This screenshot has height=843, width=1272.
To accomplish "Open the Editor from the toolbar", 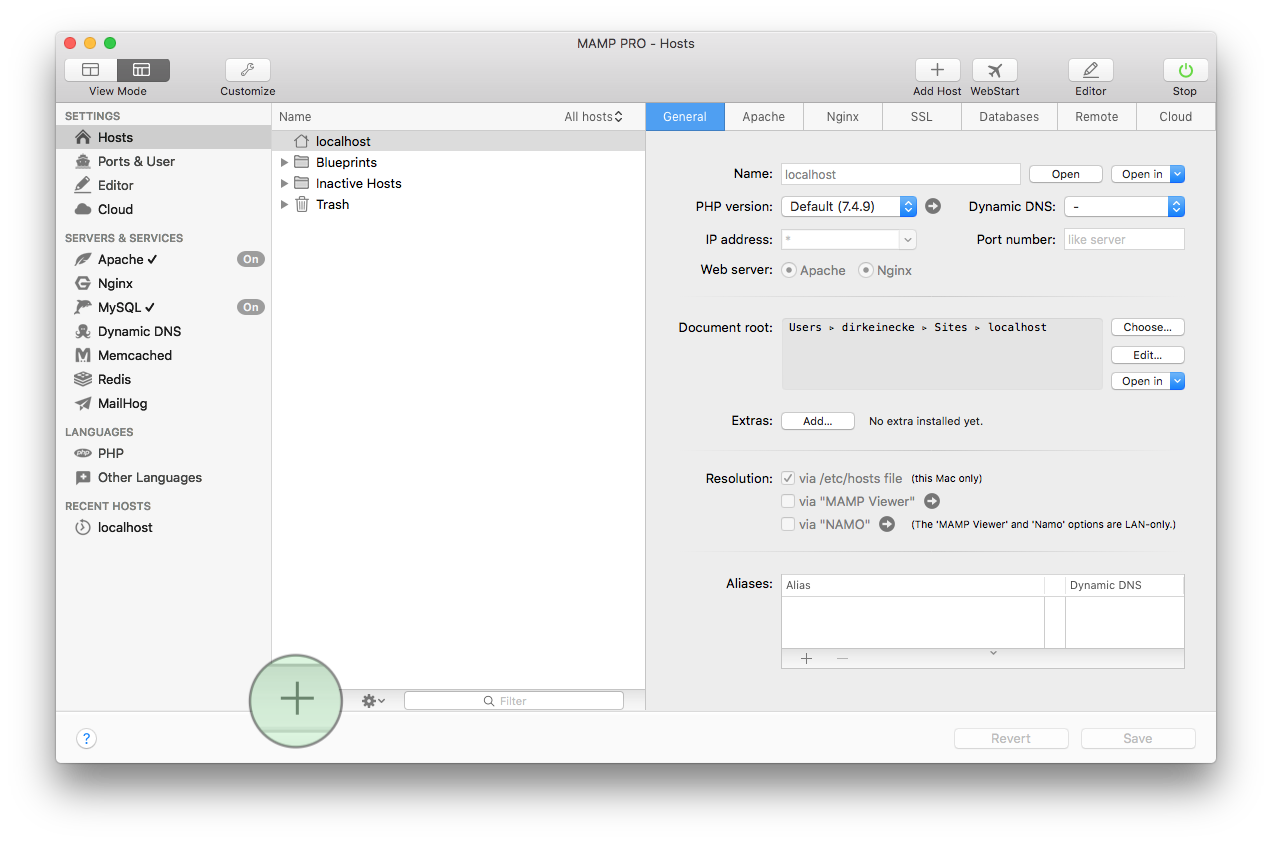I will (1090, 70).
